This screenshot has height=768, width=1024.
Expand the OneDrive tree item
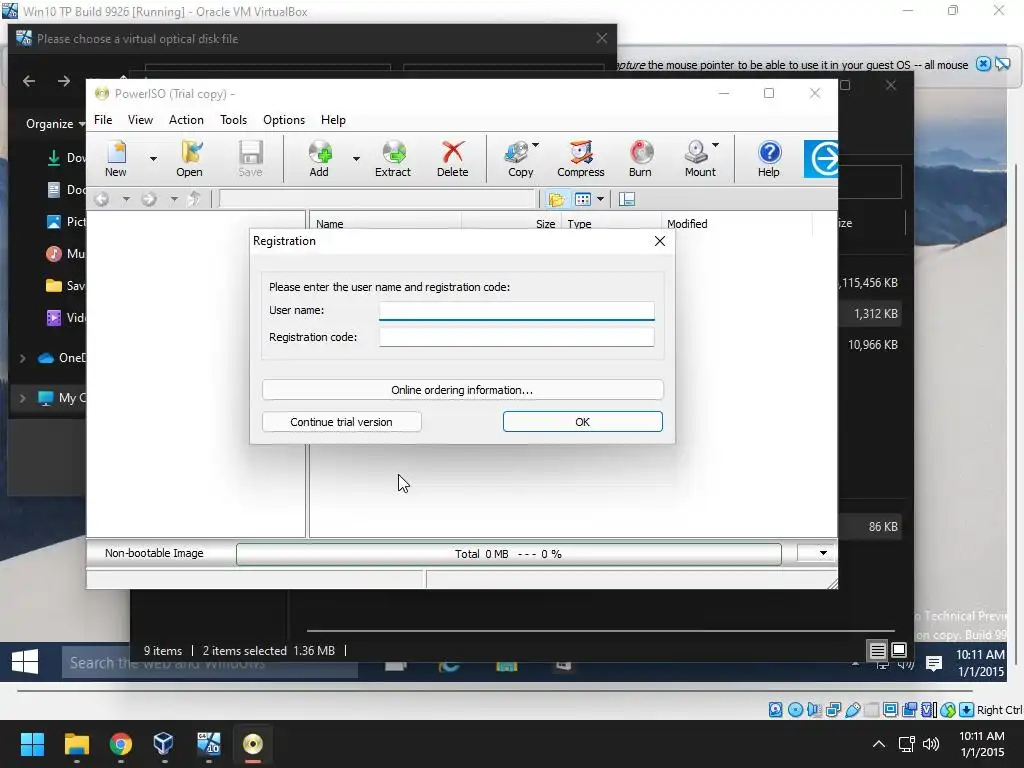23,358
